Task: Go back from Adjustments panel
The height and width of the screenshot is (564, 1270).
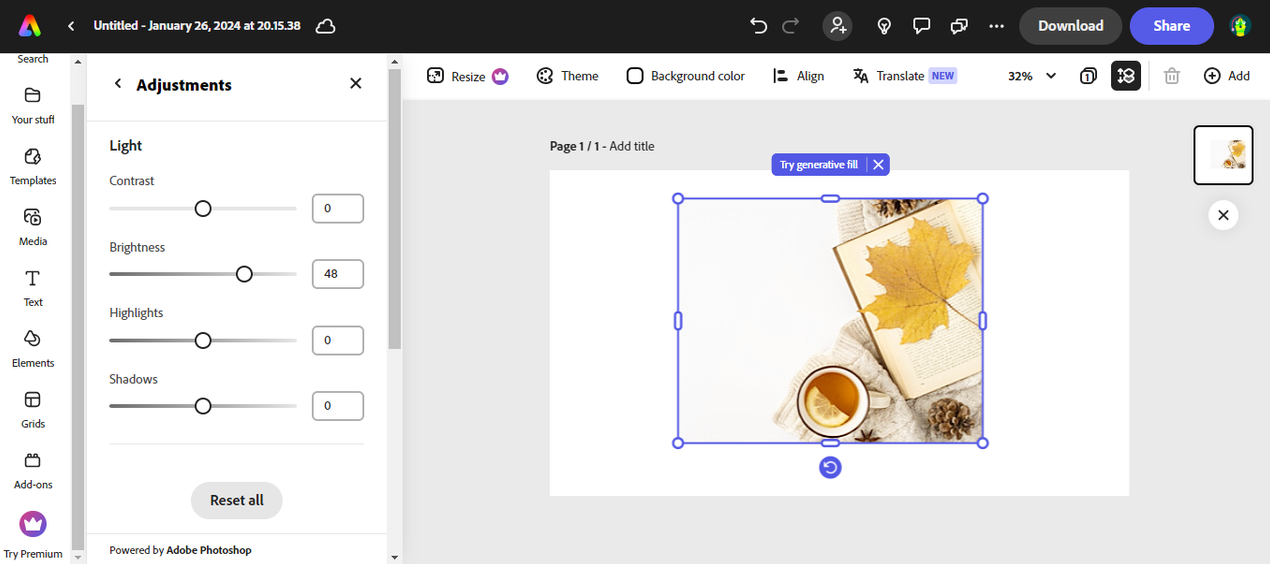Action: tap(118, 84)
